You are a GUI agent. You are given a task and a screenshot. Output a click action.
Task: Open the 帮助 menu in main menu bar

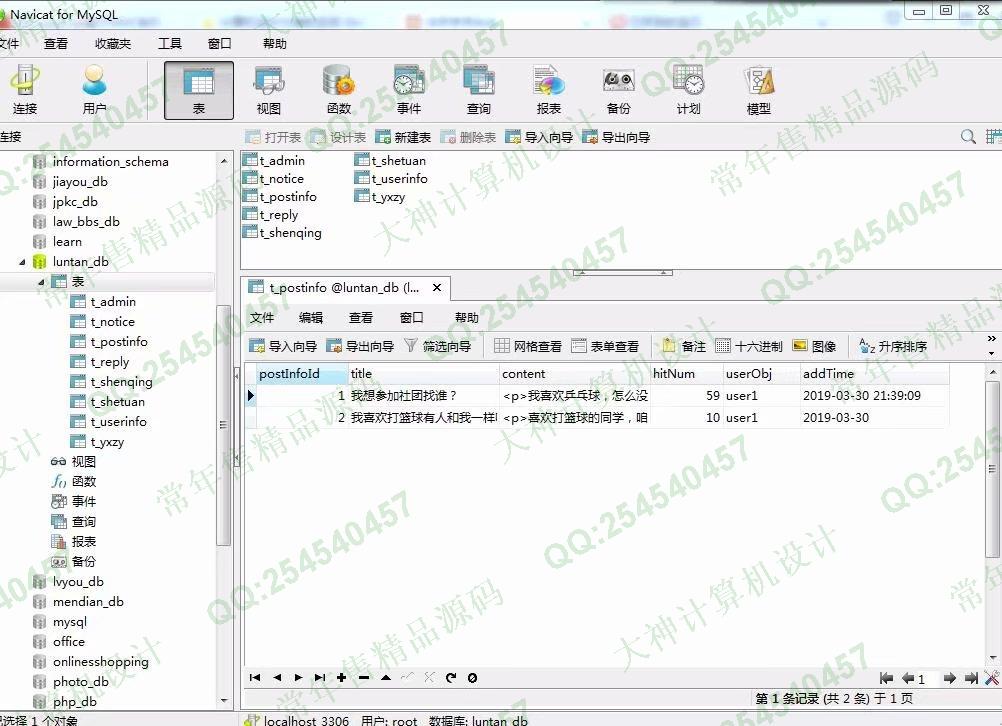point(275,43)
